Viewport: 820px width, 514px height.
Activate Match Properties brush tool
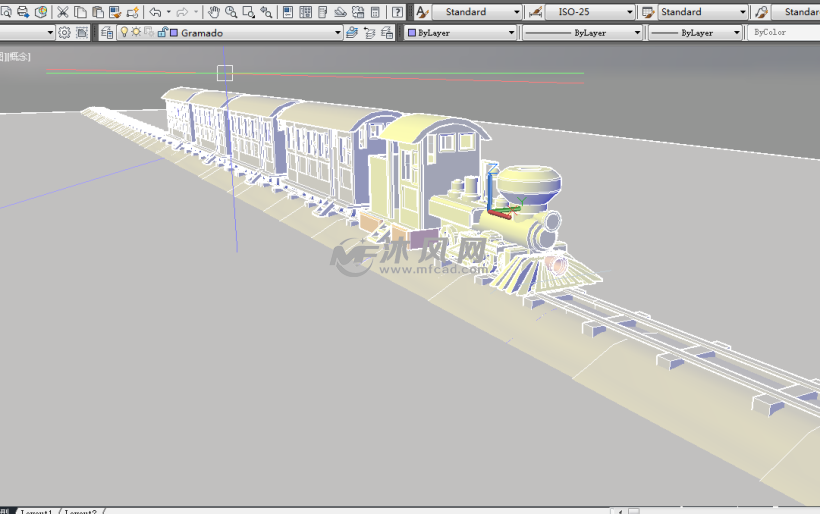(115, 12)
